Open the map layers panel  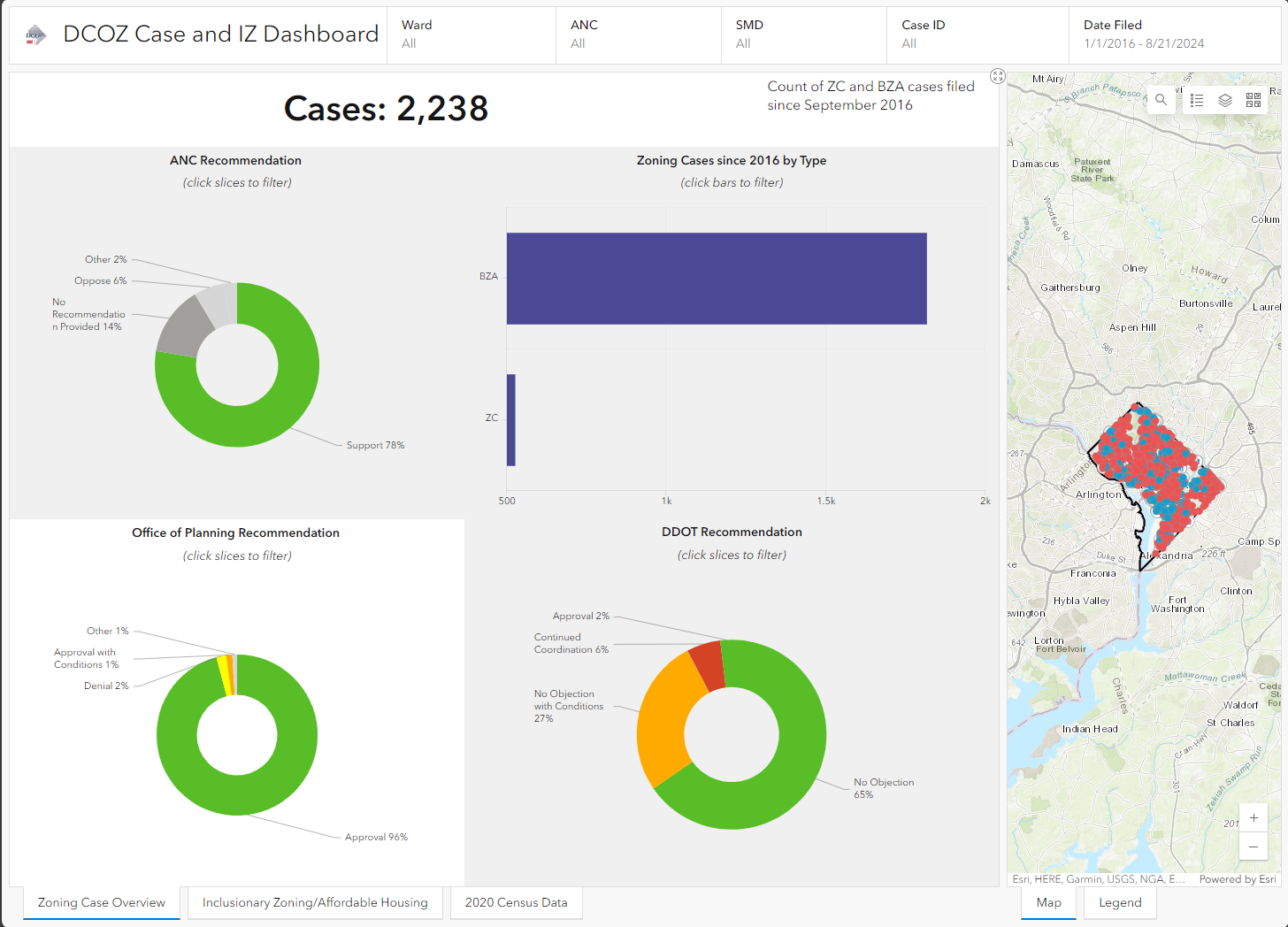[1225, 100]
